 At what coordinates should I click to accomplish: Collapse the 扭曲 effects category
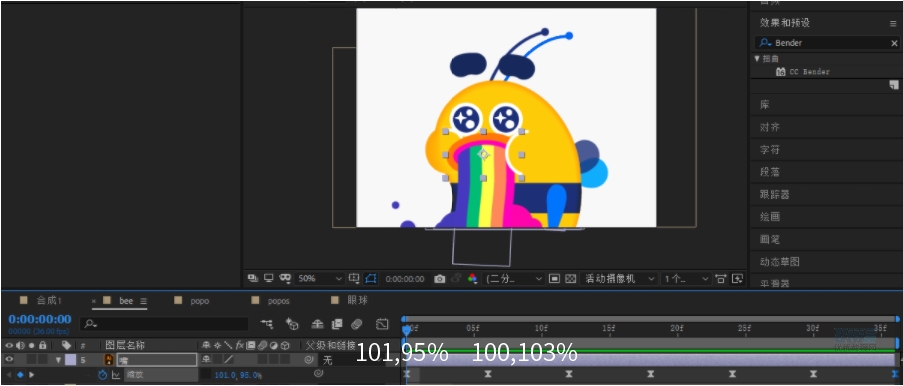coord(757,58)
